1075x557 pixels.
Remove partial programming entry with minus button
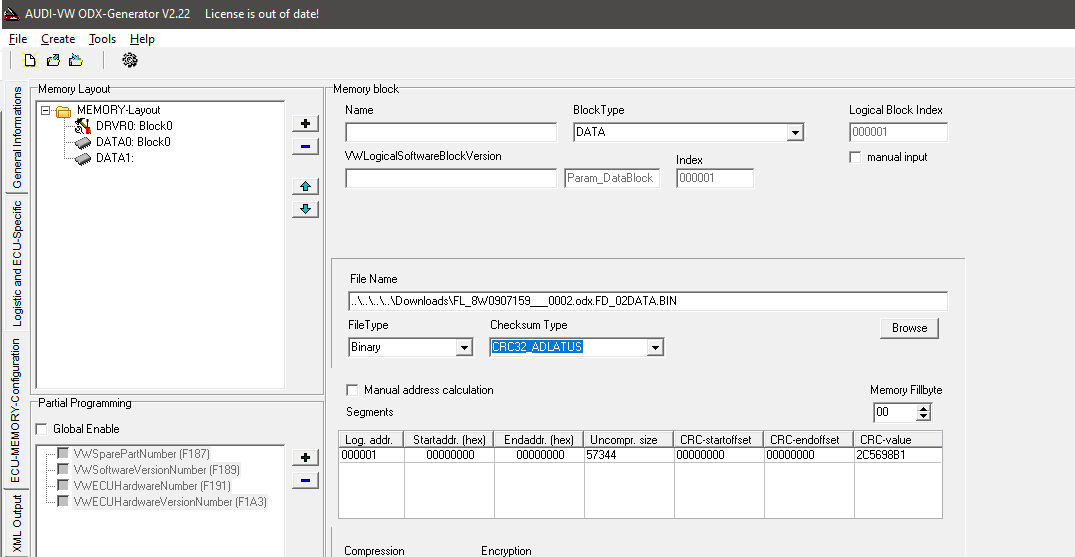(305, 480)
